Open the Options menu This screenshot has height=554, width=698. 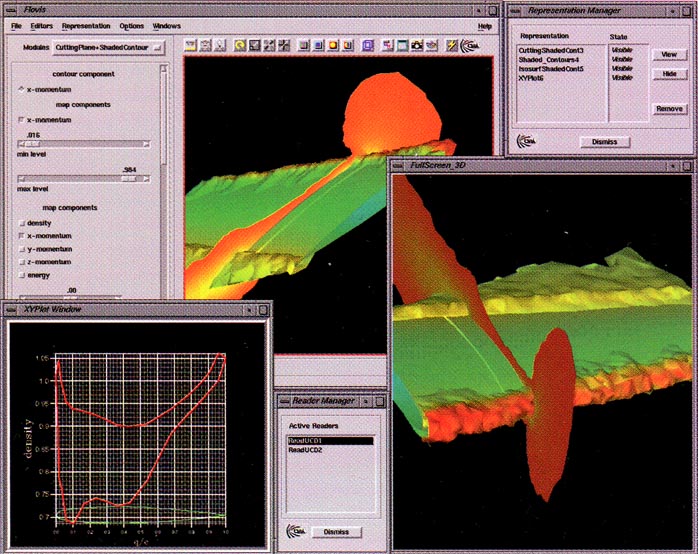pos(132,26)
